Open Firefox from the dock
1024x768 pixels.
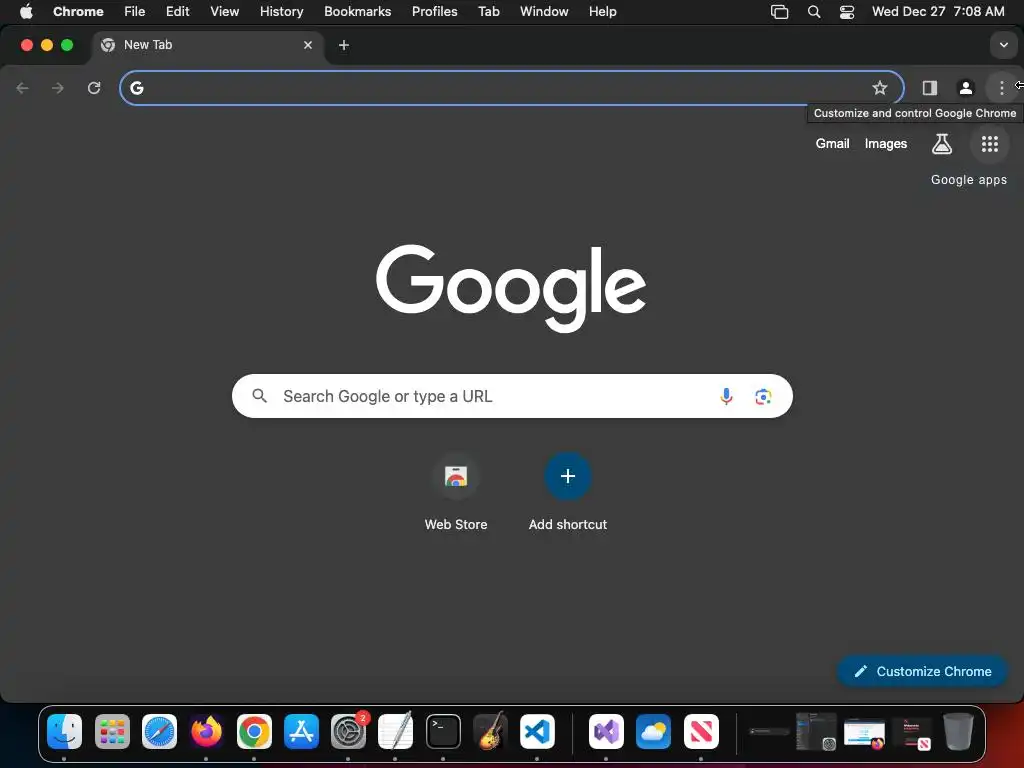(206, 731)
